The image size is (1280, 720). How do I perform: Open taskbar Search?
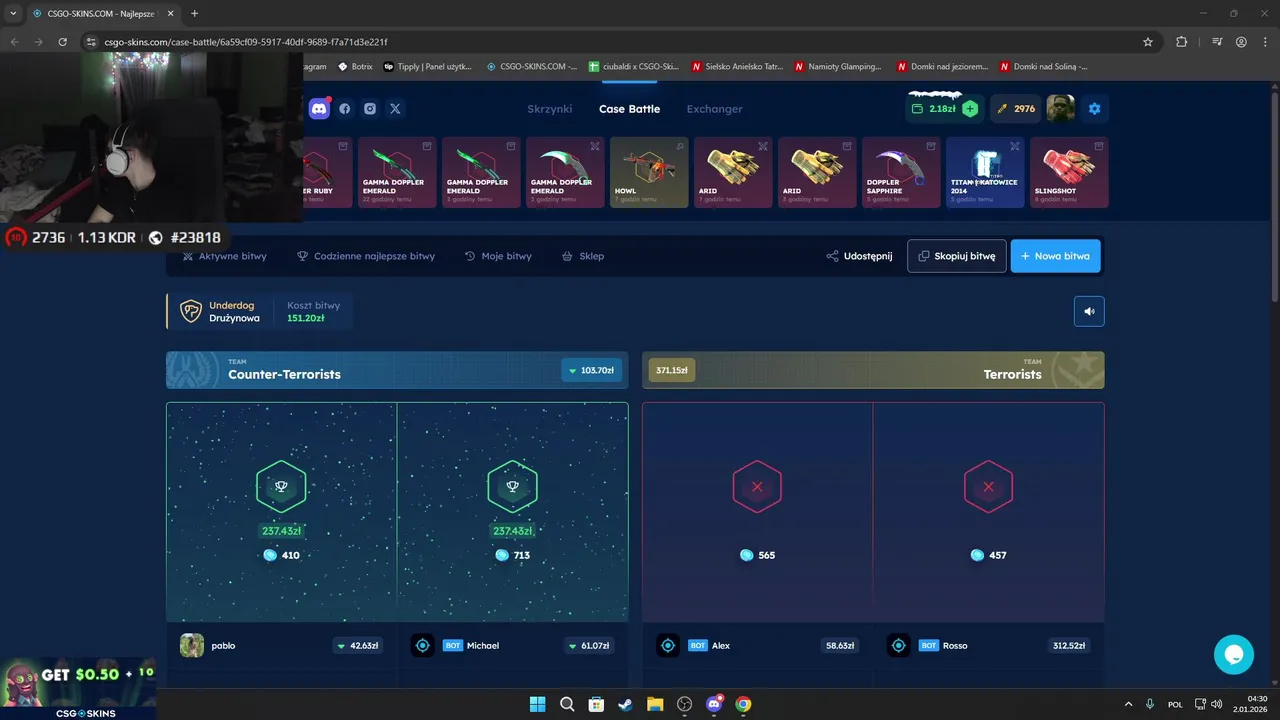[x=567, y=704]
